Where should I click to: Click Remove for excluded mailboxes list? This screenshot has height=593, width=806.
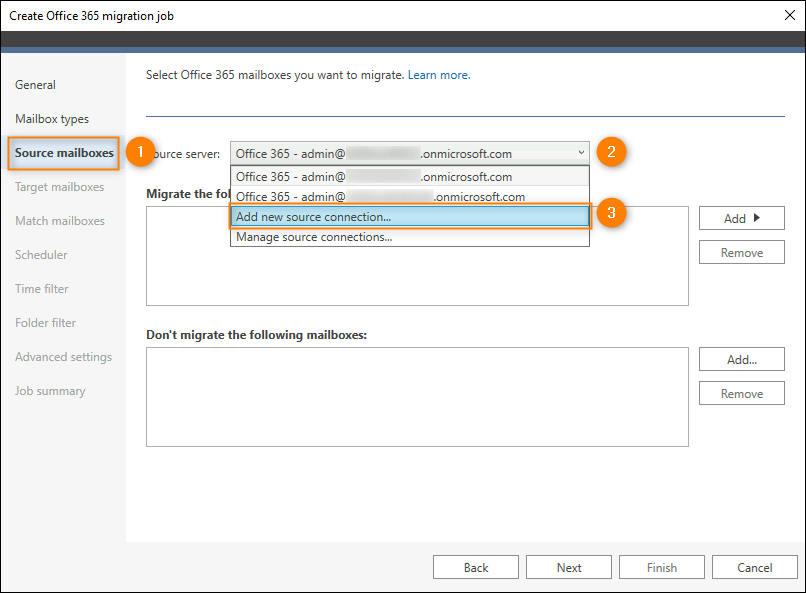(741, 393)
